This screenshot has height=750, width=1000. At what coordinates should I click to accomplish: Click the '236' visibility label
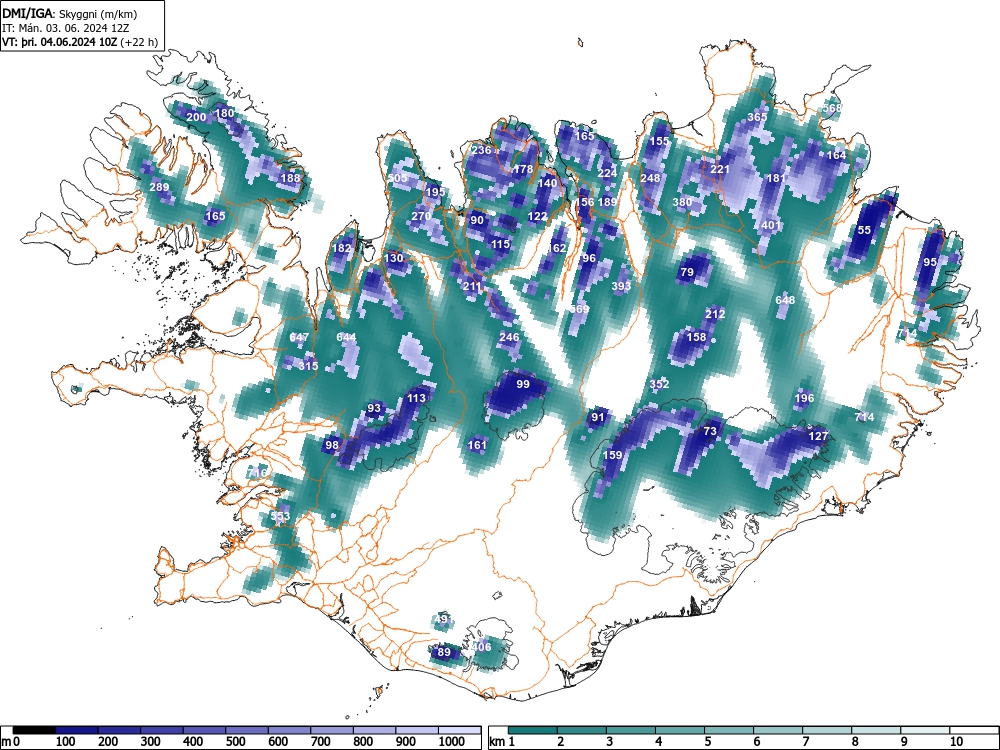pyautogui.click(x=482, y=150)
